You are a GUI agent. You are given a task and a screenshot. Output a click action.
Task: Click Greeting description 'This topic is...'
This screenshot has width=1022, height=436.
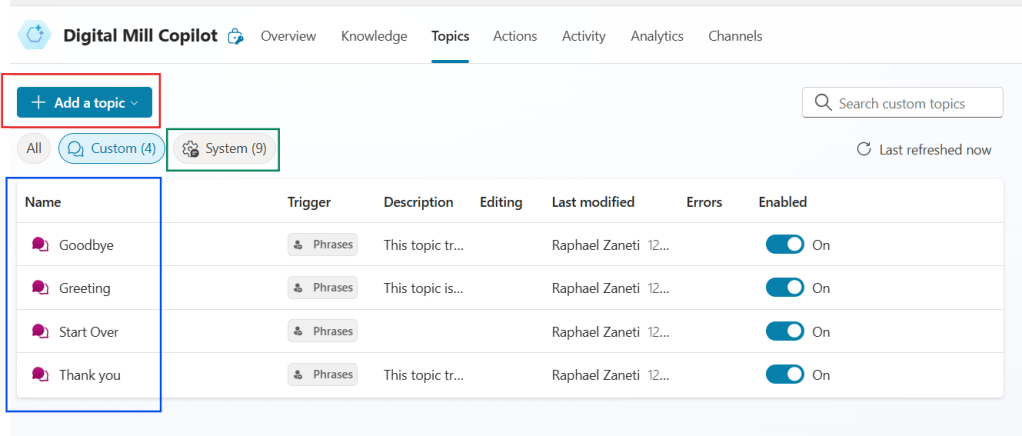[x=424, y=287]
